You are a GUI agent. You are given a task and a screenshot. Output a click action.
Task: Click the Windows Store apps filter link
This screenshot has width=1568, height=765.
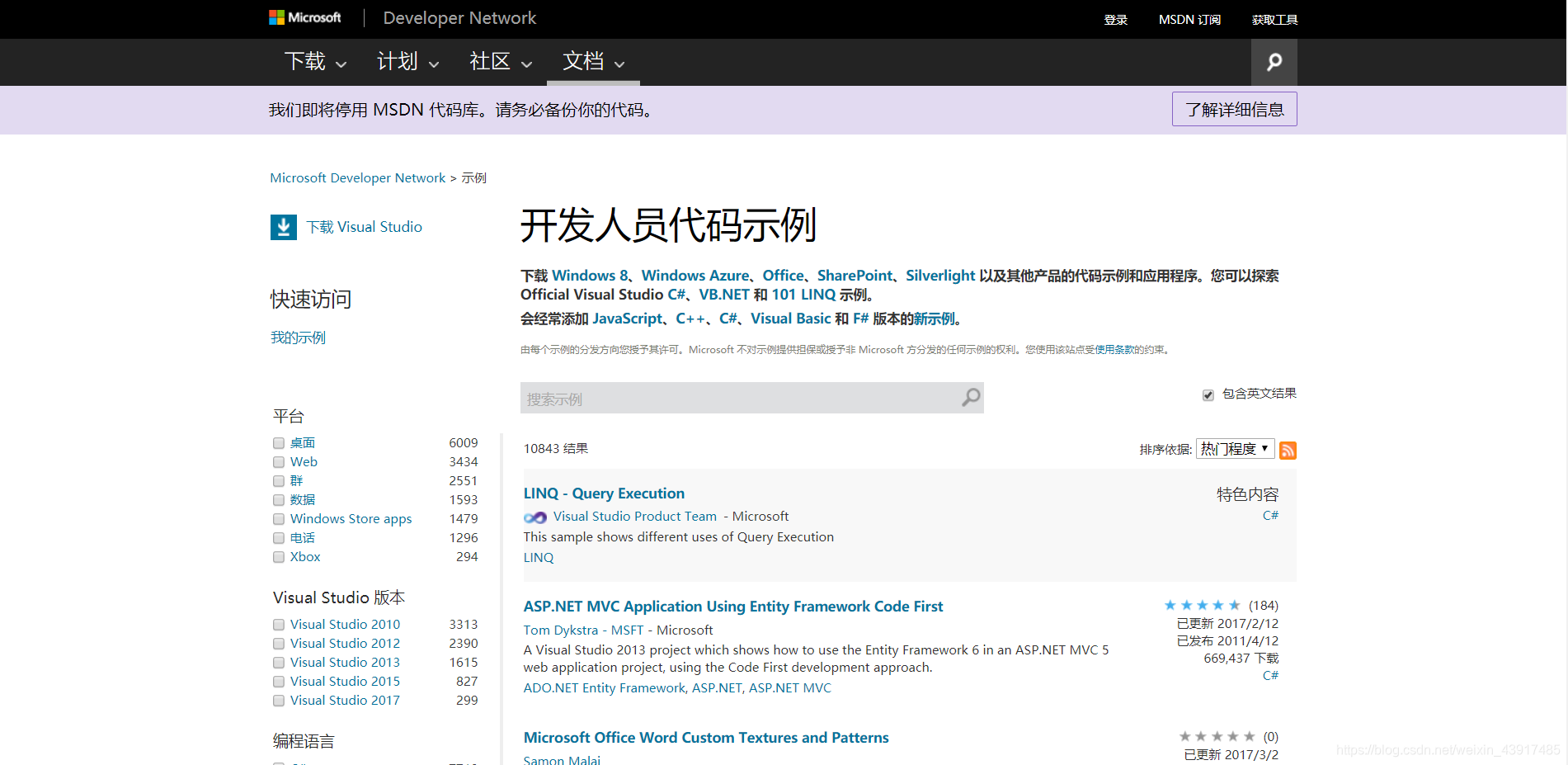351,519
